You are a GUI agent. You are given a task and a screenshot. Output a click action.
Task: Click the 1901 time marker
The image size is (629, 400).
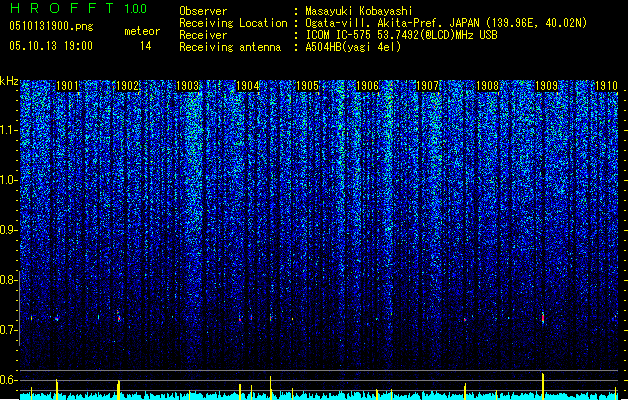point(67,86)
